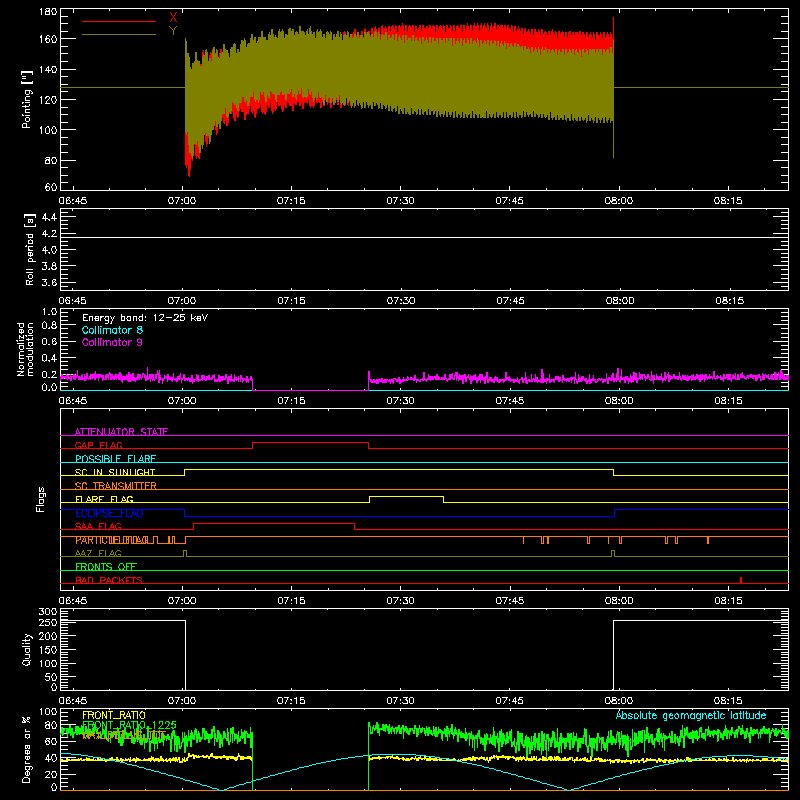Click the 100 tick on Degrees or % axis
The image size is (800, 800).
pos(48,712)
